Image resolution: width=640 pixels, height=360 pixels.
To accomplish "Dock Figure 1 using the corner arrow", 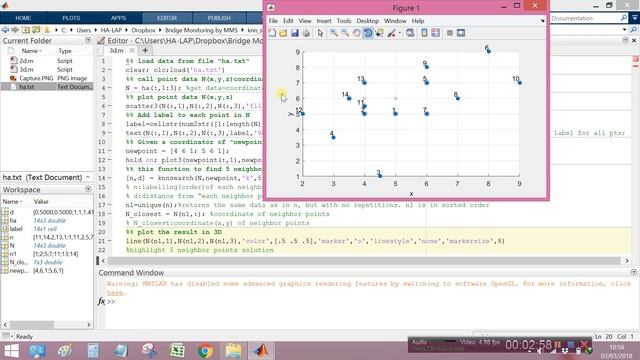I will pyautogui.click(x=542, y=21).
